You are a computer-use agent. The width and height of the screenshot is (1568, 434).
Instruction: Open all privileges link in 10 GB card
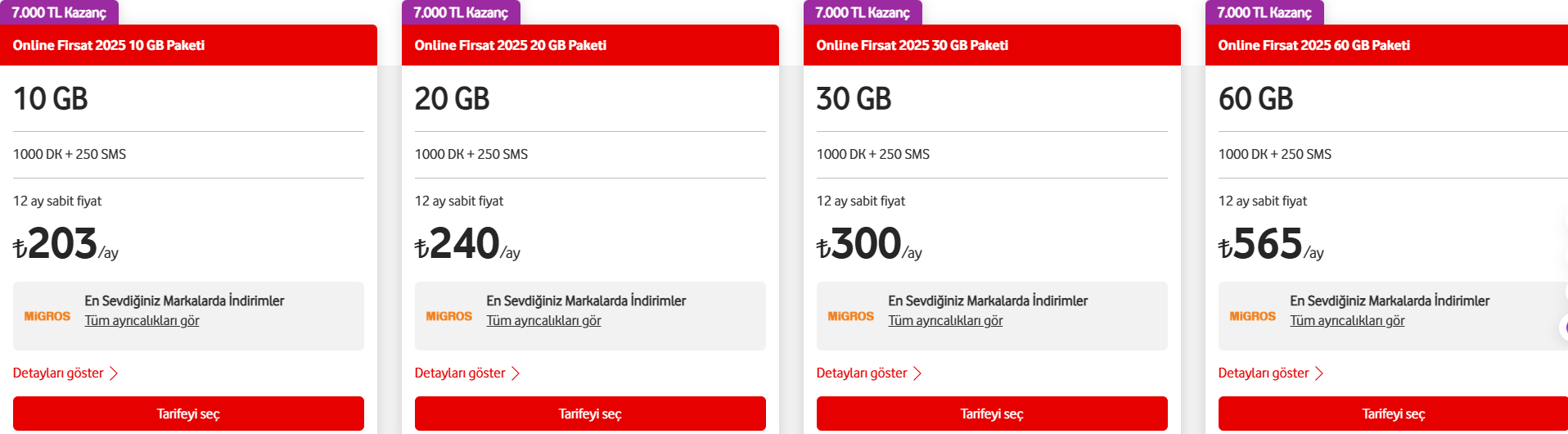[x=142, y=321]
